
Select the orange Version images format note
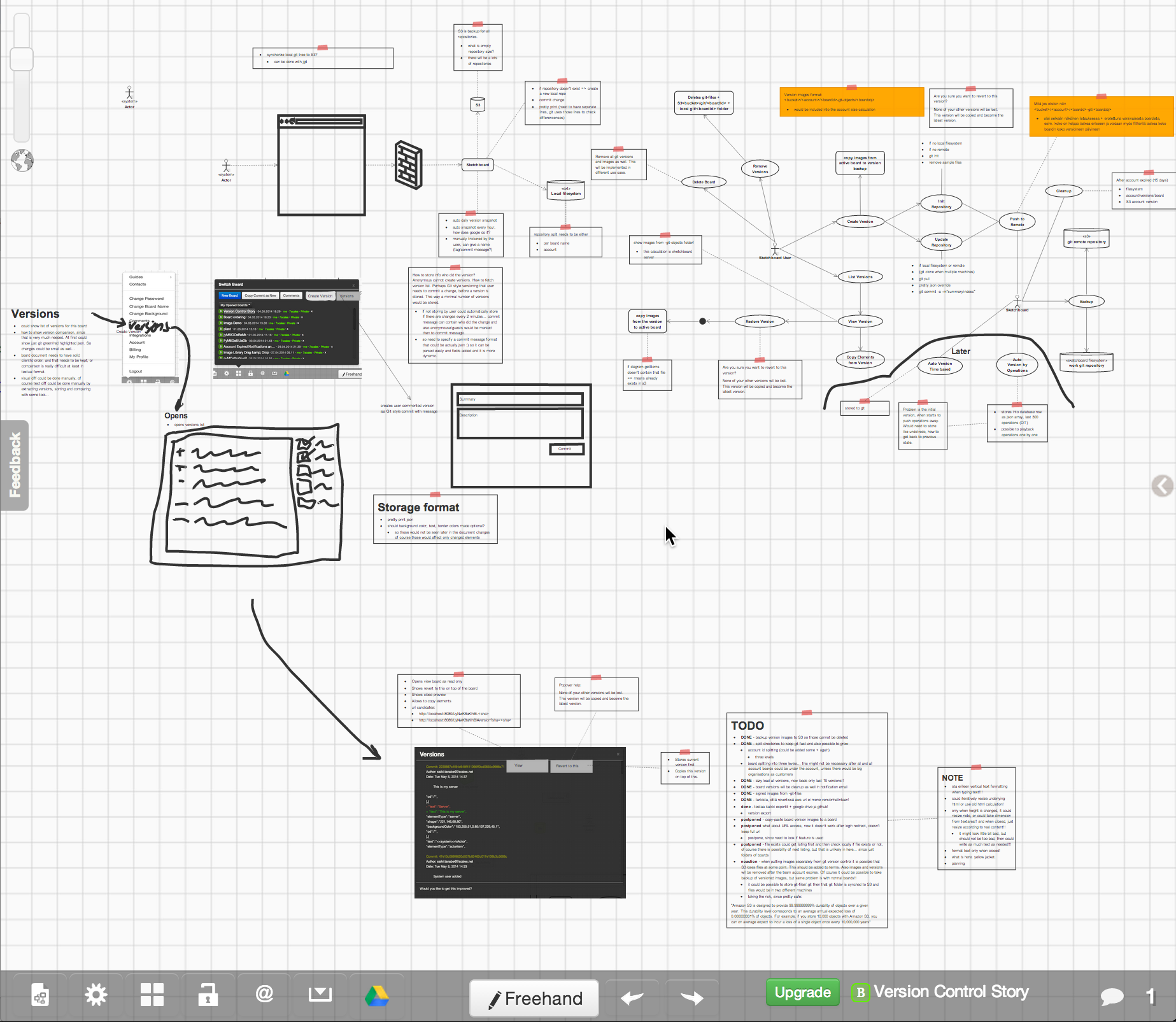852,102
